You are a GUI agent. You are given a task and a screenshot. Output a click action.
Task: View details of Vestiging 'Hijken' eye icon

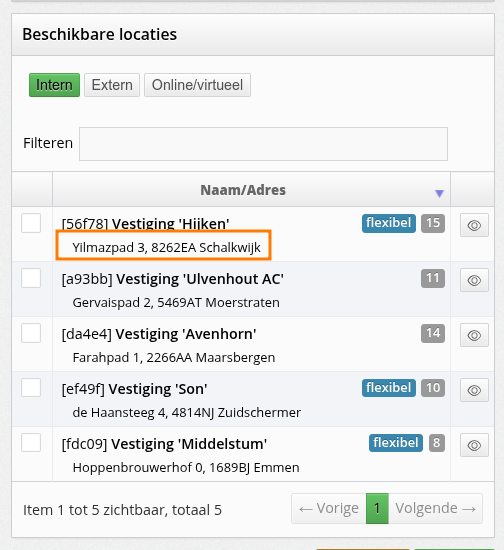(x=474, y=225)
